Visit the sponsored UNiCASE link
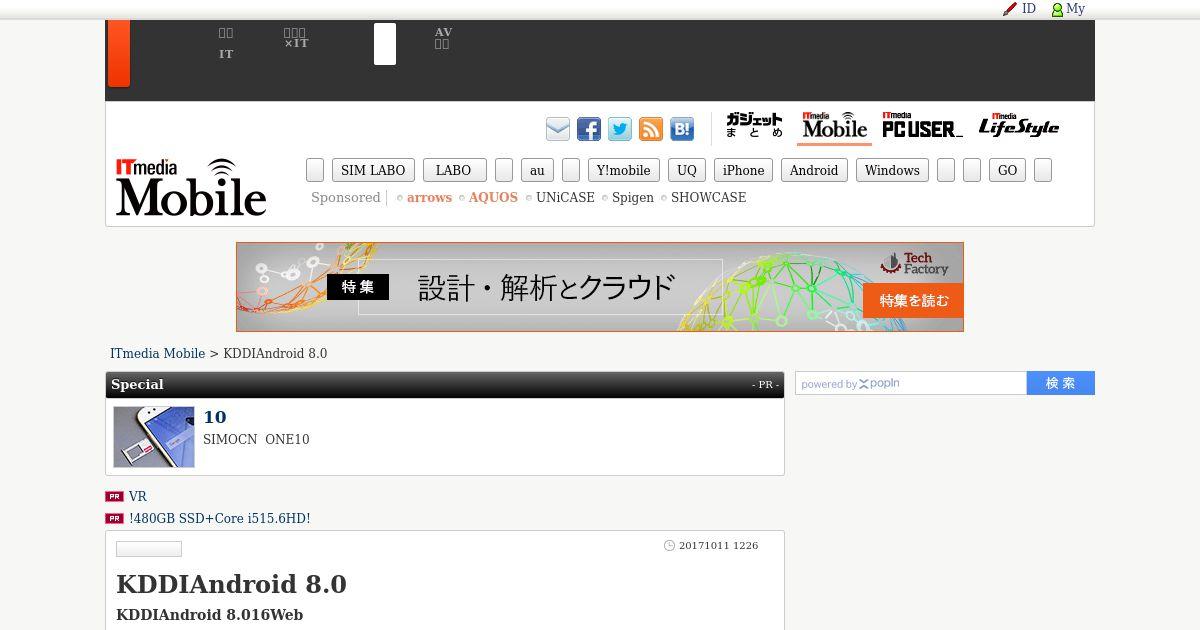This screenshot has width=1200, height=630. (x=565, y=198)
